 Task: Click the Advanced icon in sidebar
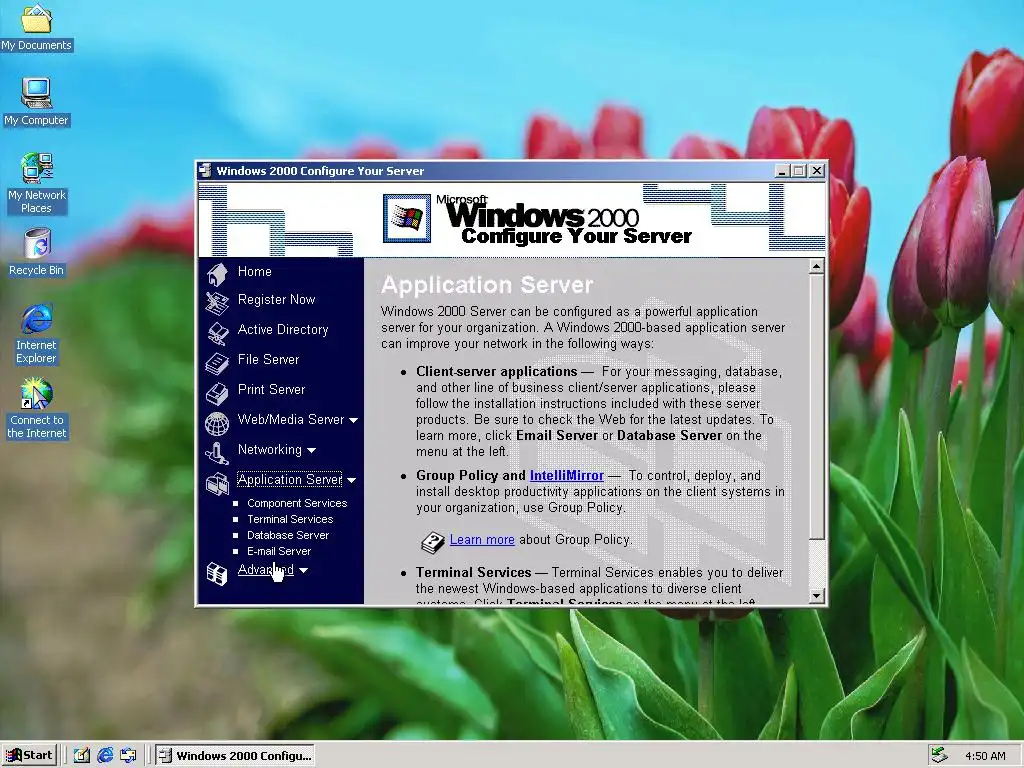pyautogui.click(x=217, y=574)
